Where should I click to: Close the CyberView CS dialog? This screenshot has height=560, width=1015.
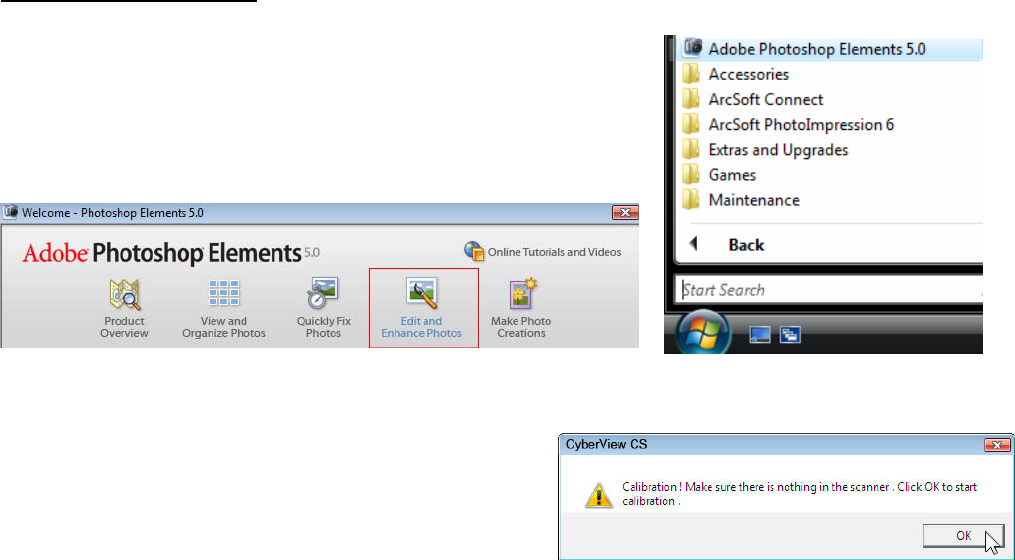coord(997,445)
